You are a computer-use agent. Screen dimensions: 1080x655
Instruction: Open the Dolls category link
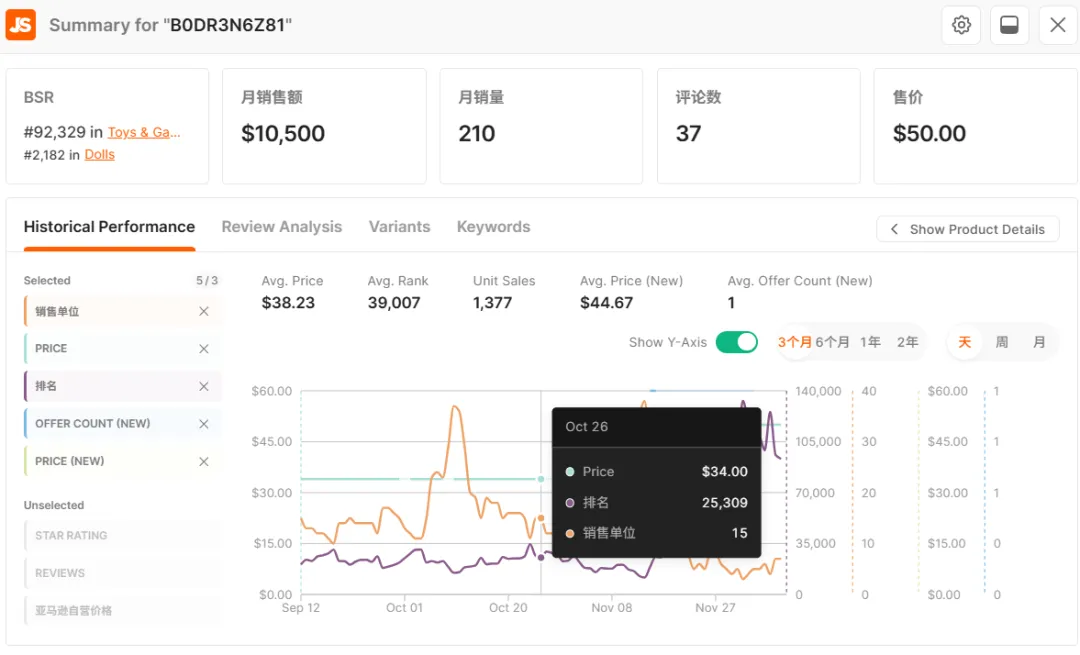[x=99, y=155]
